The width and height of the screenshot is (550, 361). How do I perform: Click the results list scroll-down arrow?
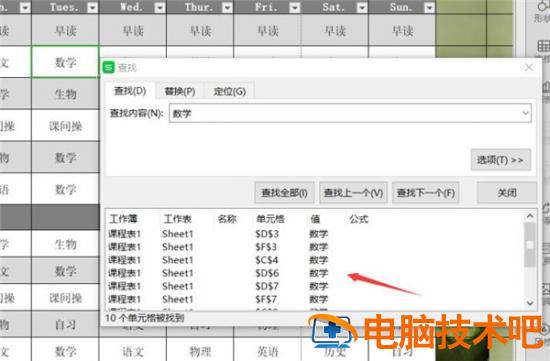[530, 303]
